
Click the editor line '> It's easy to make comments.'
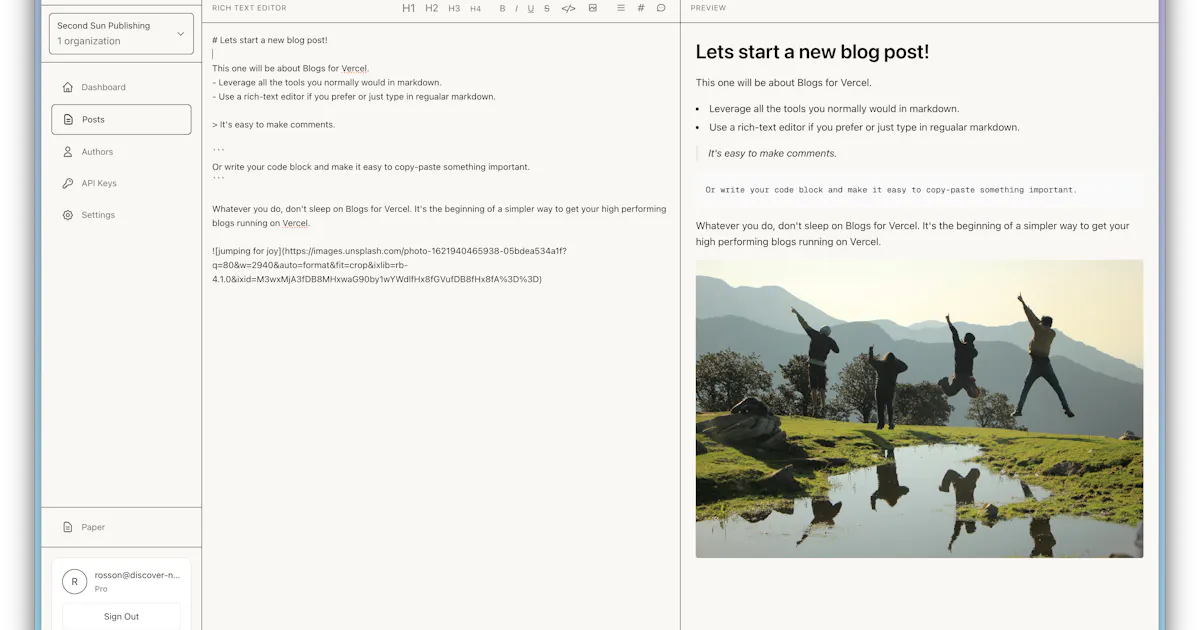click(x=274, y=125)
